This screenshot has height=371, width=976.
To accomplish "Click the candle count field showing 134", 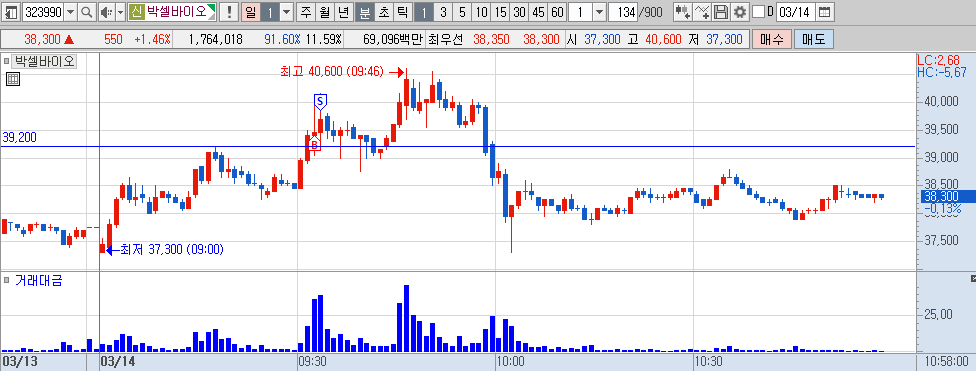I will tap(622, 12).
